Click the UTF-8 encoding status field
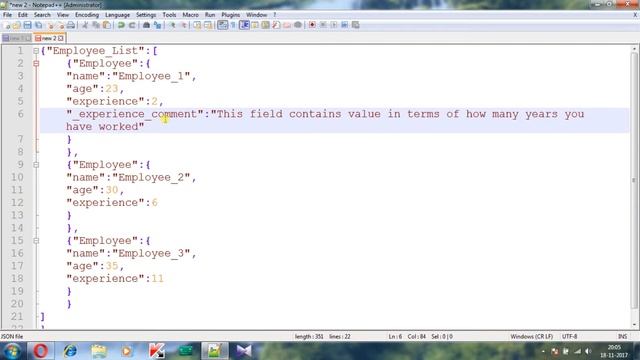 [569, 336]
